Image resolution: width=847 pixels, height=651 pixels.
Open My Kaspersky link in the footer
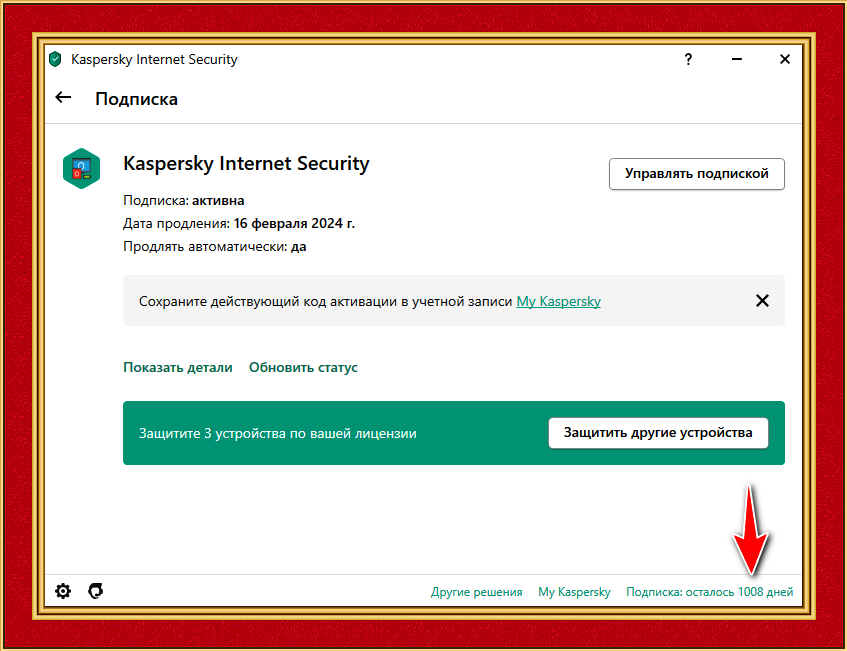click(574, 592)
